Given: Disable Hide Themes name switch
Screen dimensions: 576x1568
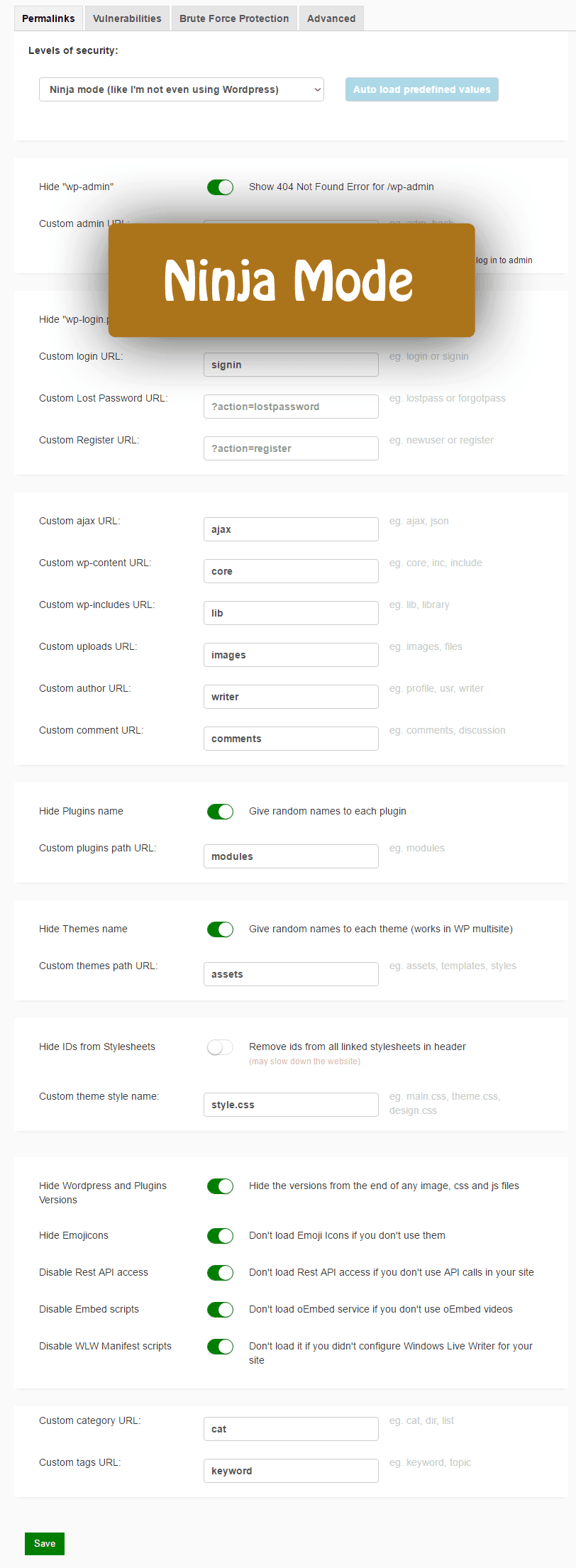Looking at the screenshot, I should (220, 929).
